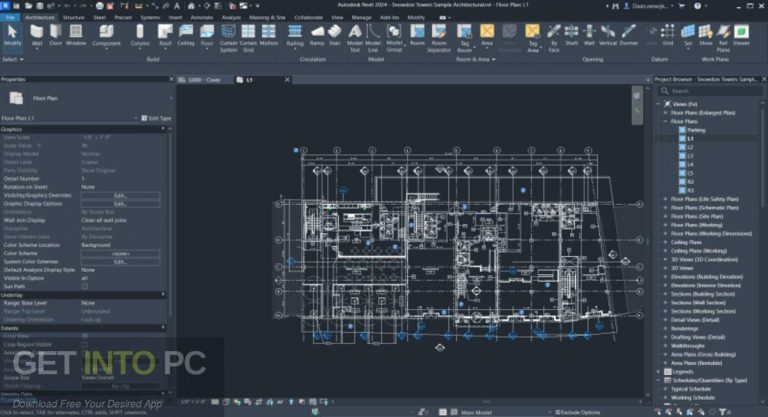Expand the 3D Views node
Image resolution: width=768 pixels, height=417 pixels.
tap(666, 268)
